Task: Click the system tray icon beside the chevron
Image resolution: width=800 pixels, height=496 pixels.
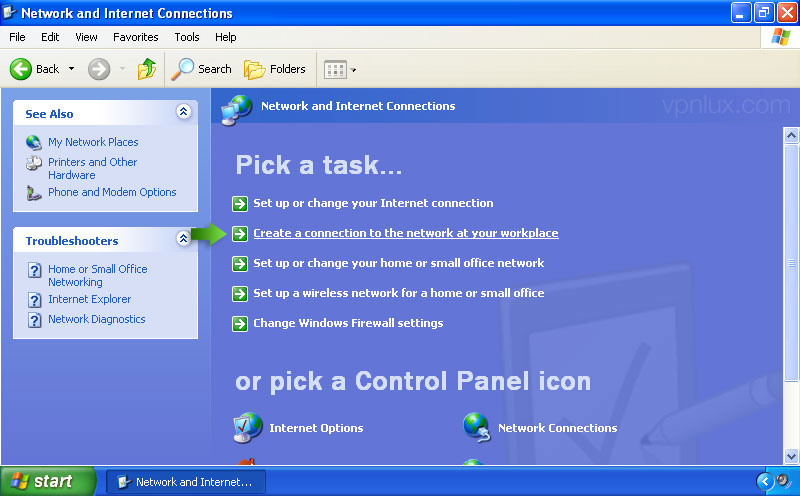Action: pos(784,481)
